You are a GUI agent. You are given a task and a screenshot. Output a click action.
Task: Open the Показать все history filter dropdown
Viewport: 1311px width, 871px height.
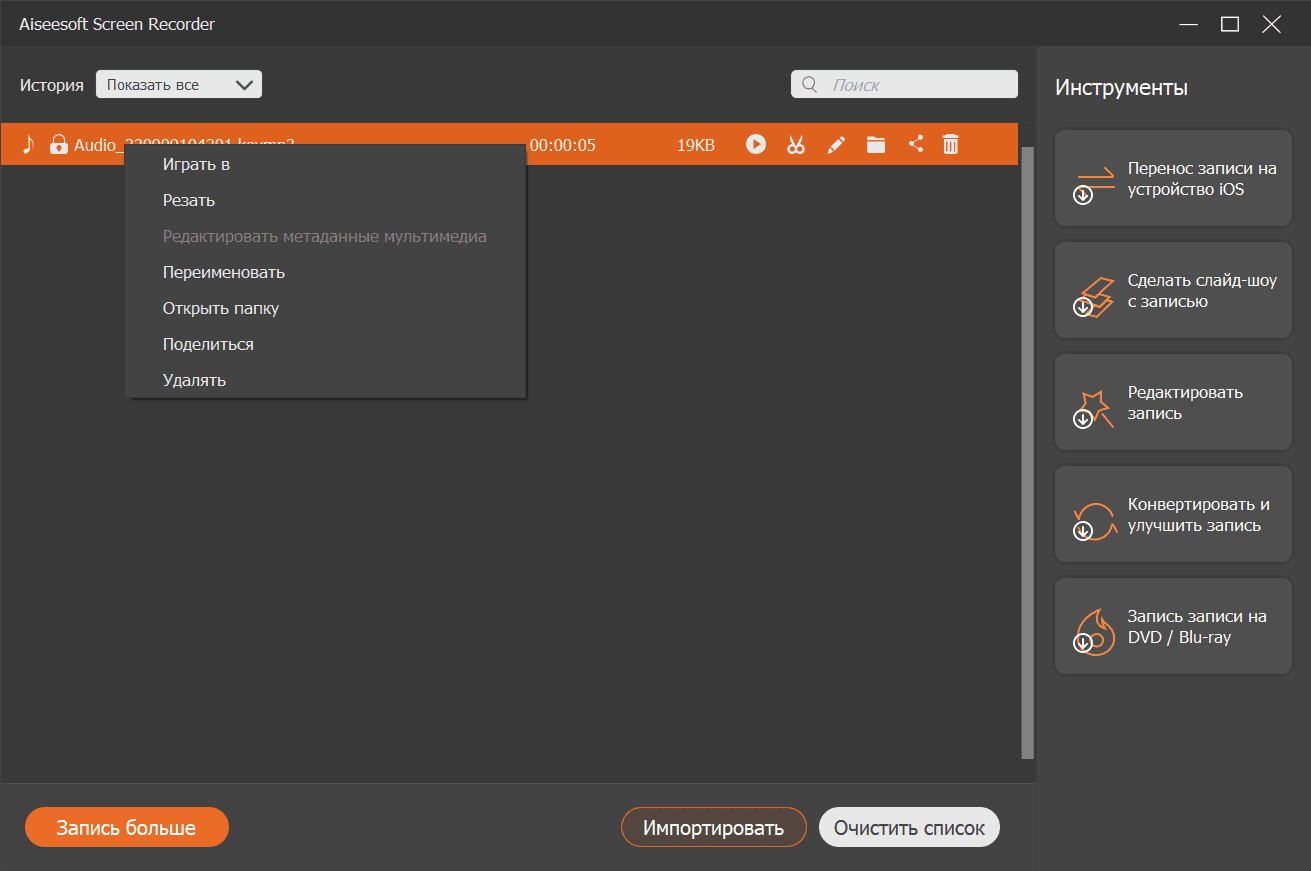coord(179,84)
